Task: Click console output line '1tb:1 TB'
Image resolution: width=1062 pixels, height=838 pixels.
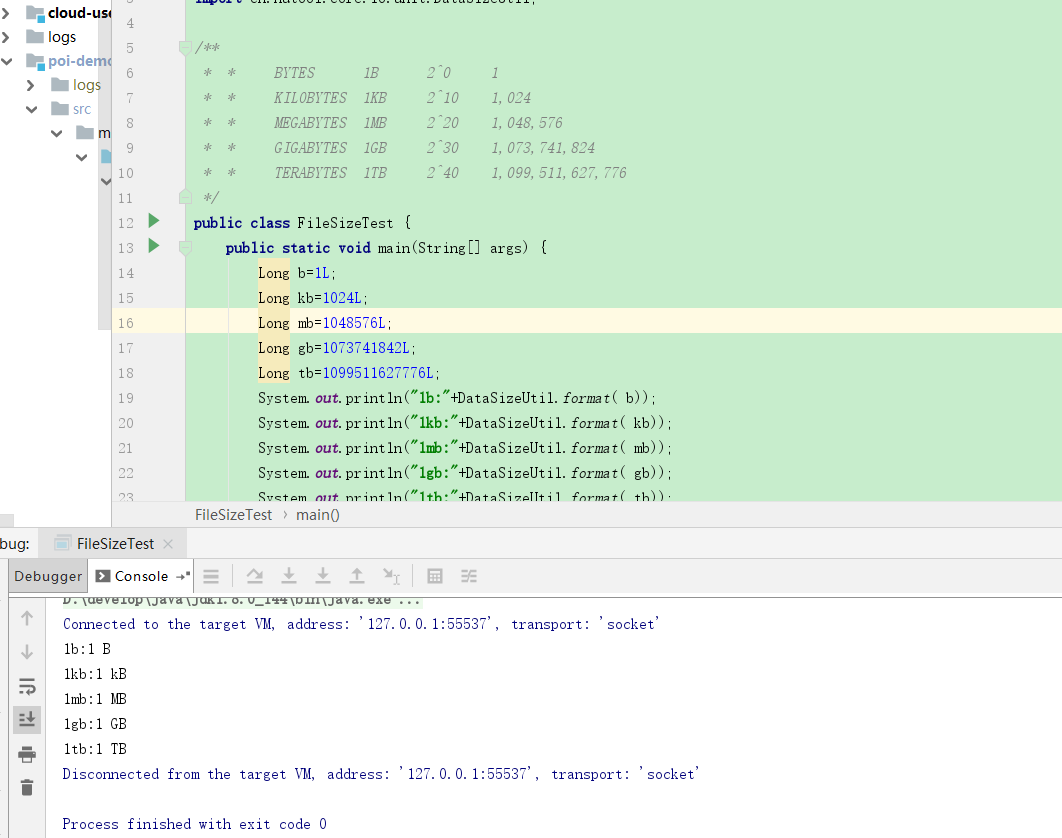Action: 95,749
